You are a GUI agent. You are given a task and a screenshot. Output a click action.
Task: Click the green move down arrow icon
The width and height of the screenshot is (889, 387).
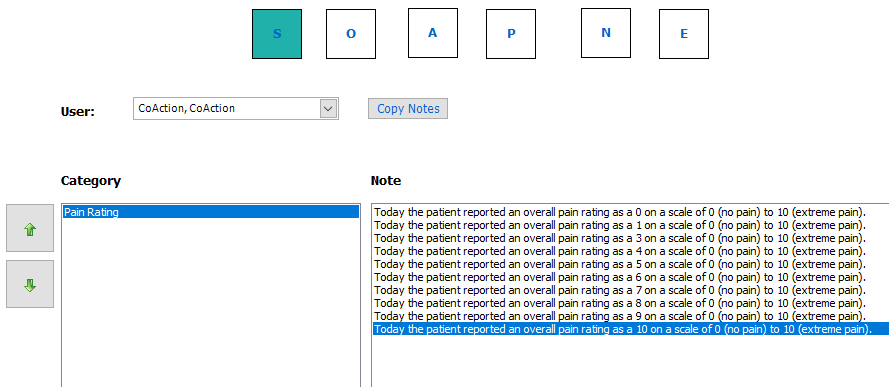point(30,285)
